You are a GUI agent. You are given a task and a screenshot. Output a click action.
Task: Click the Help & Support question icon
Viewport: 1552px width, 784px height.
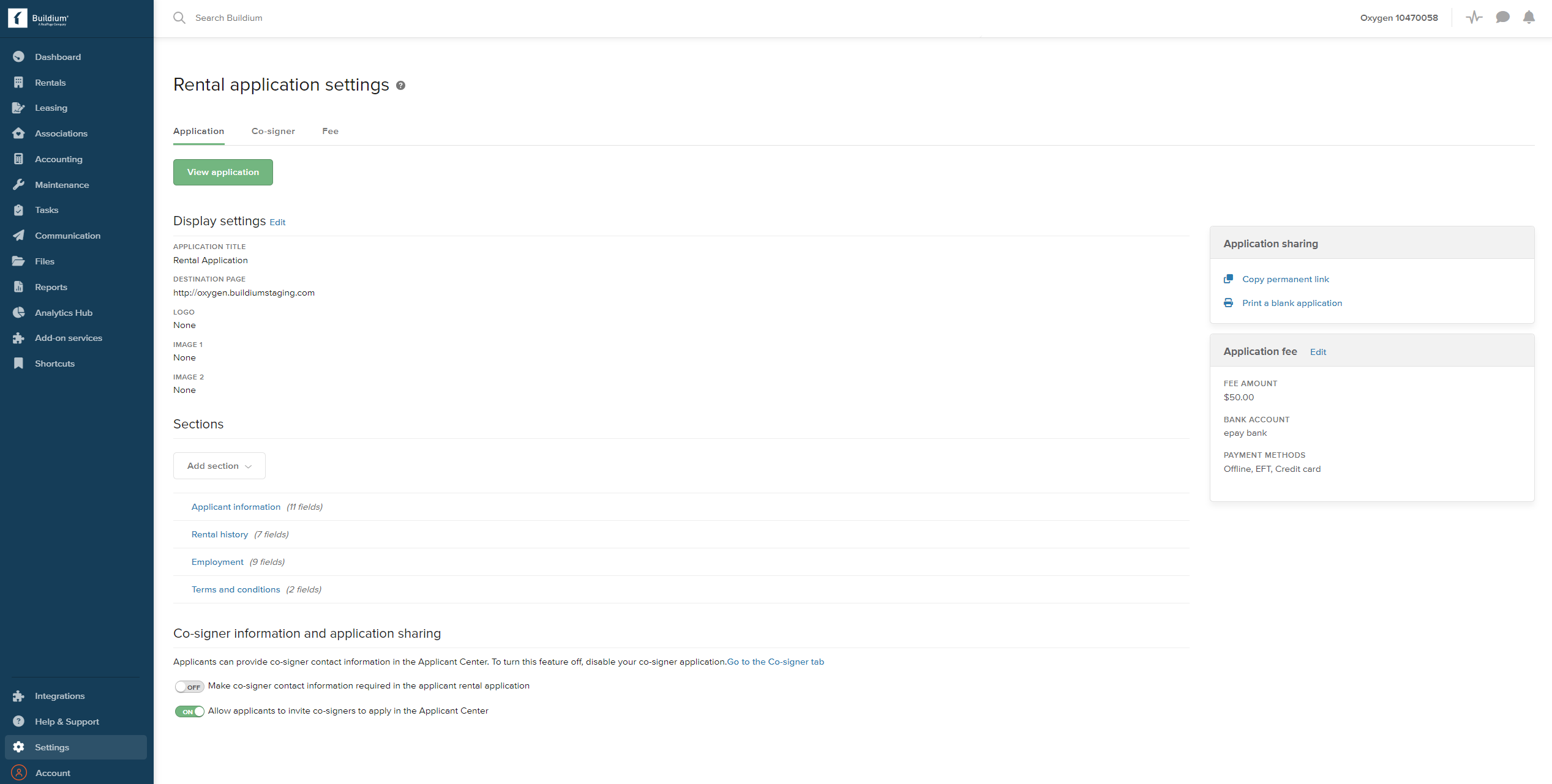[x=18, y=722]
